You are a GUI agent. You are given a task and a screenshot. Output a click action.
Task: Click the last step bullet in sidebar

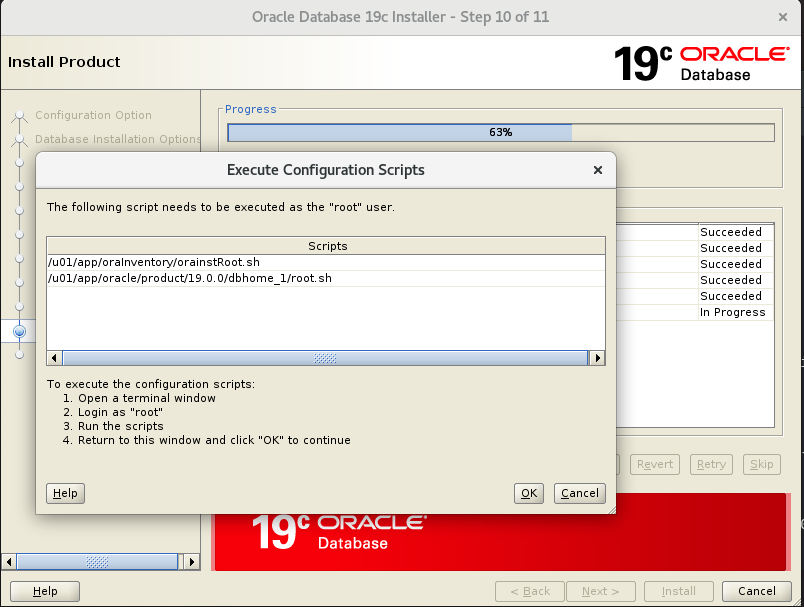(x=19, y=354)
